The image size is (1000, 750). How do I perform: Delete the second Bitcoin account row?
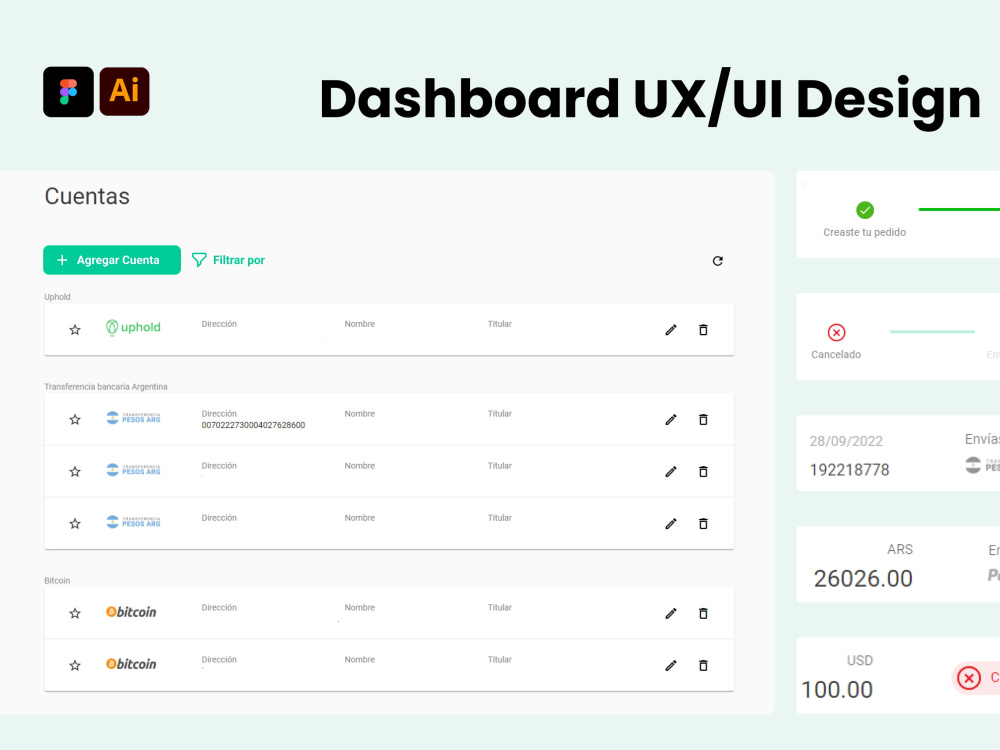click(703, 666)
